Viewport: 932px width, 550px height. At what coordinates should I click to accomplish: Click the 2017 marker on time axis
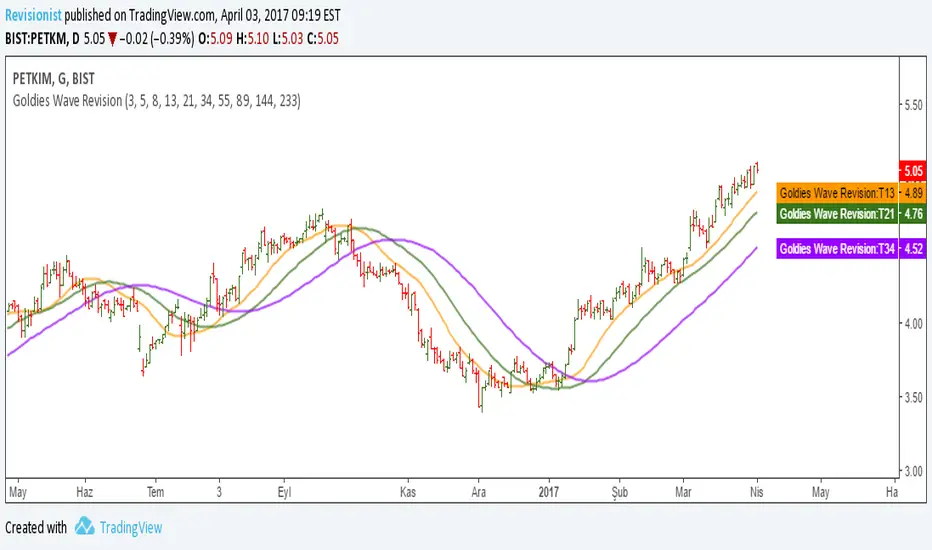point(551,493)
